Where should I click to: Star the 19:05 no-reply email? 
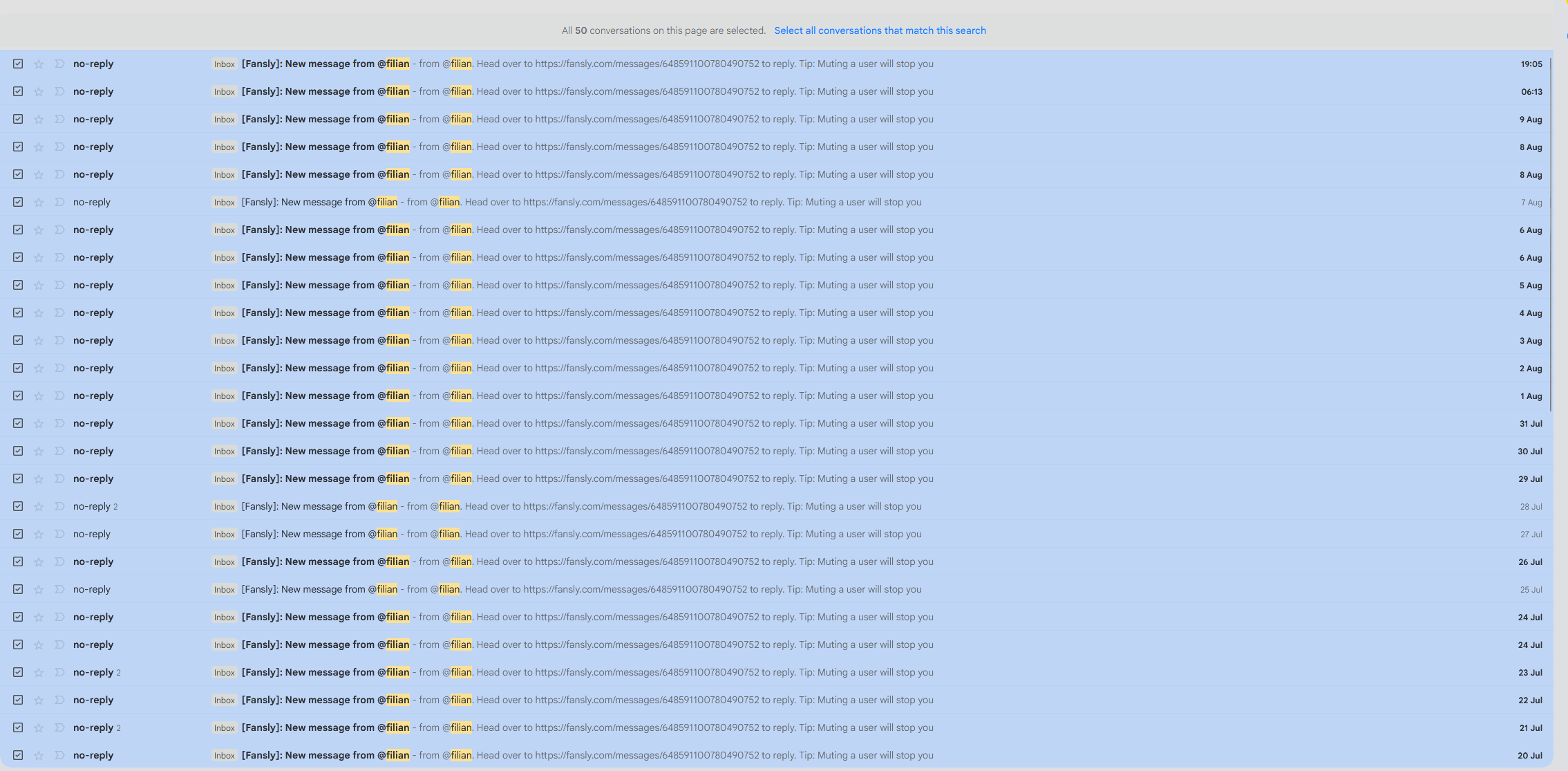[x=39, y=64]
